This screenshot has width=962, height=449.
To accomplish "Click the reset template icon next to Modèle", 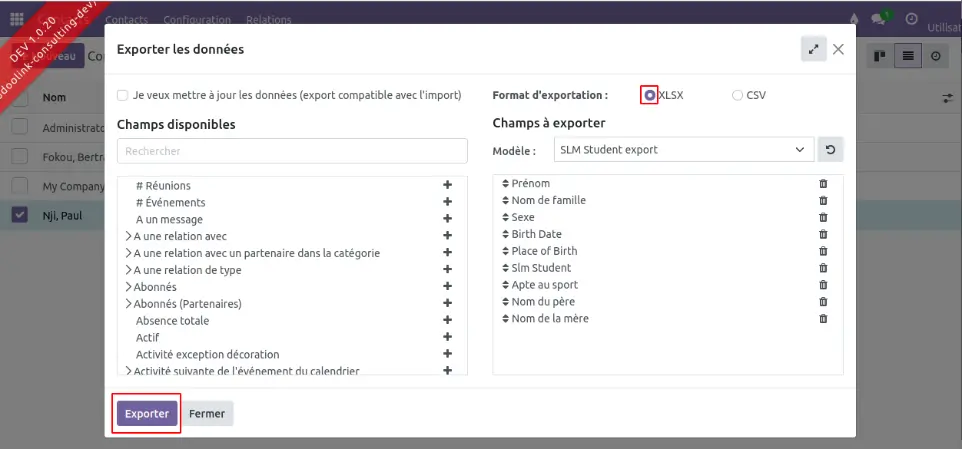I will 830,150.
